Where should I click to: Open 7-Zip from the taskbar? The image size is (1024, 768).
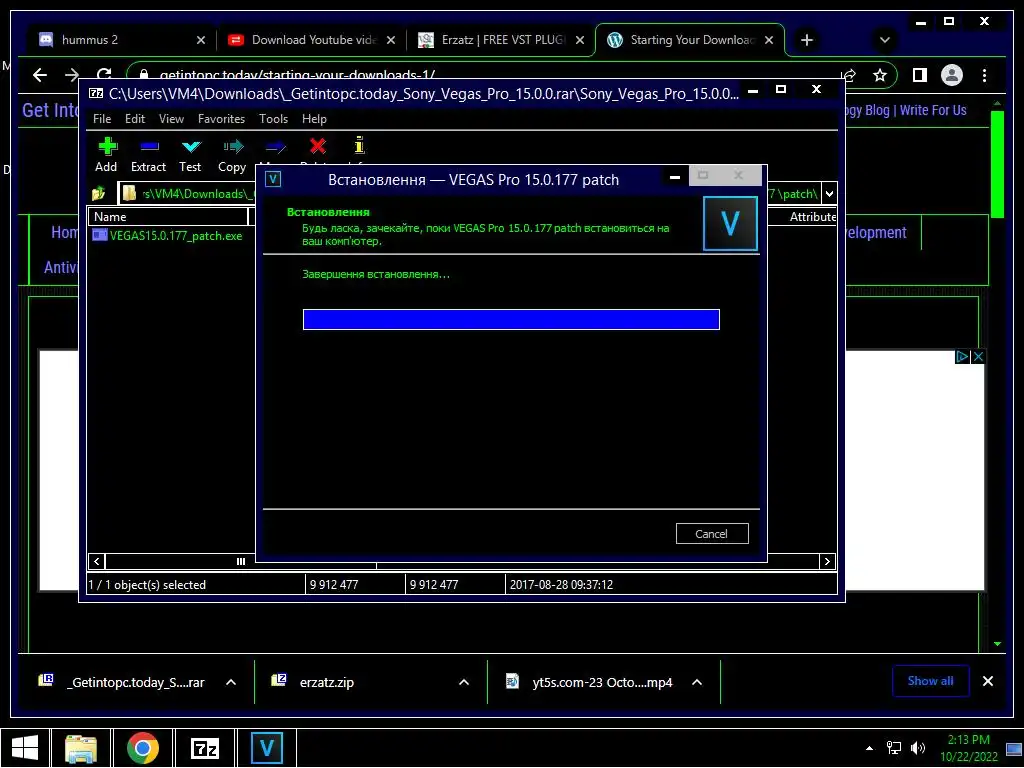click(x=205, y=748)
